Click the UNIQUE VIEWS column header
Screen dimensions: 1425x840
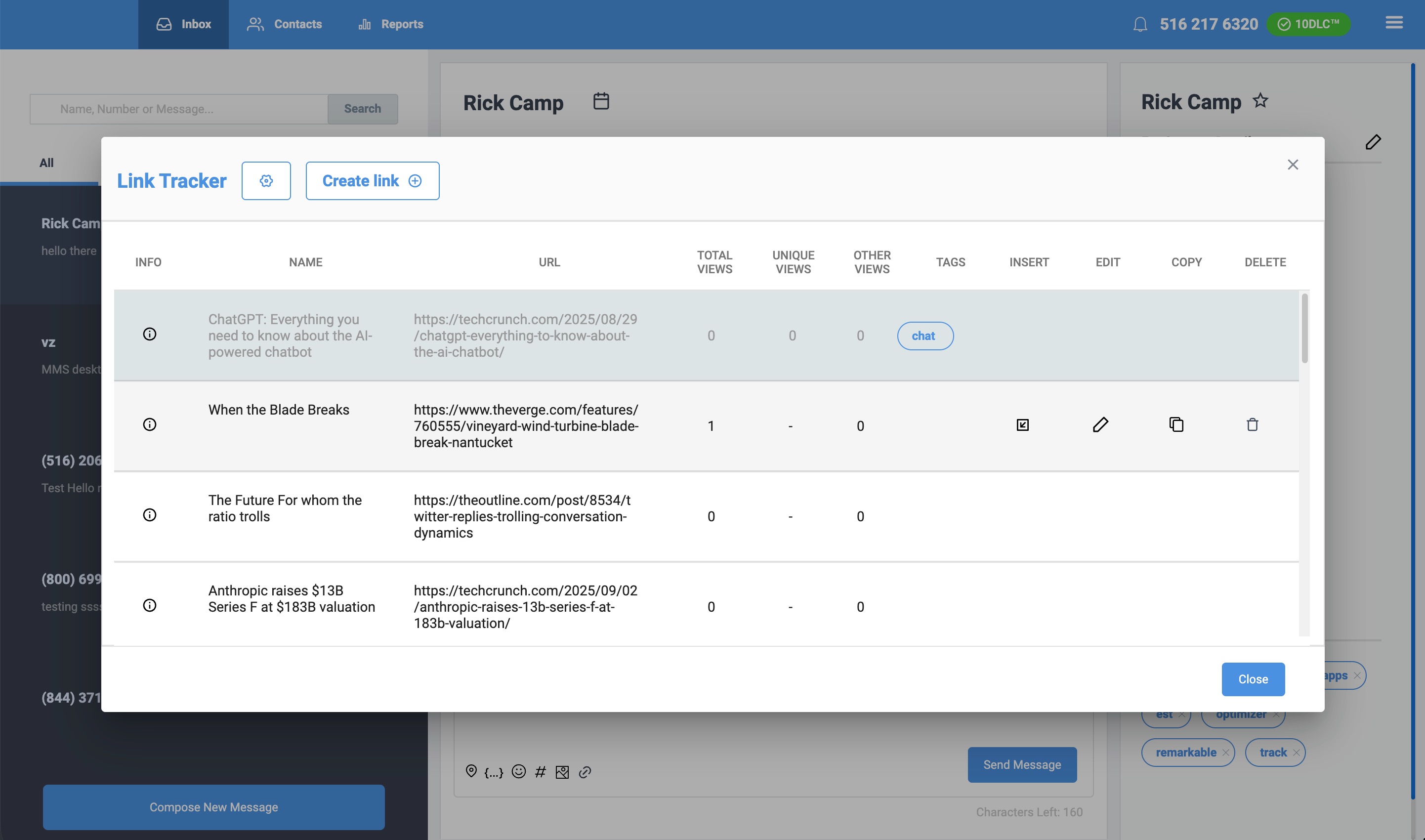click(x=794, y=262)
